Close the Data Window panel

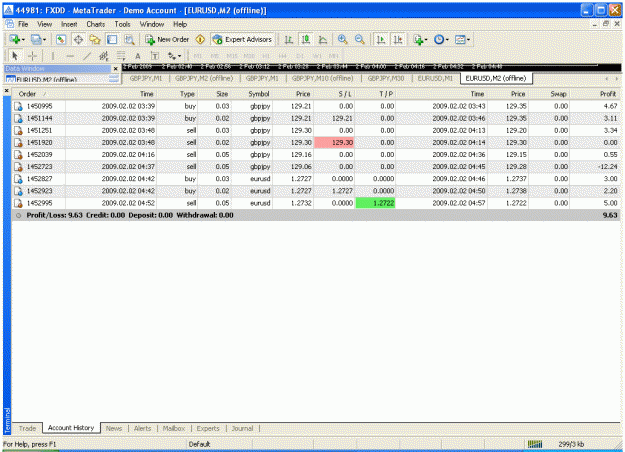pyautogui.click(x=116, y=69)
